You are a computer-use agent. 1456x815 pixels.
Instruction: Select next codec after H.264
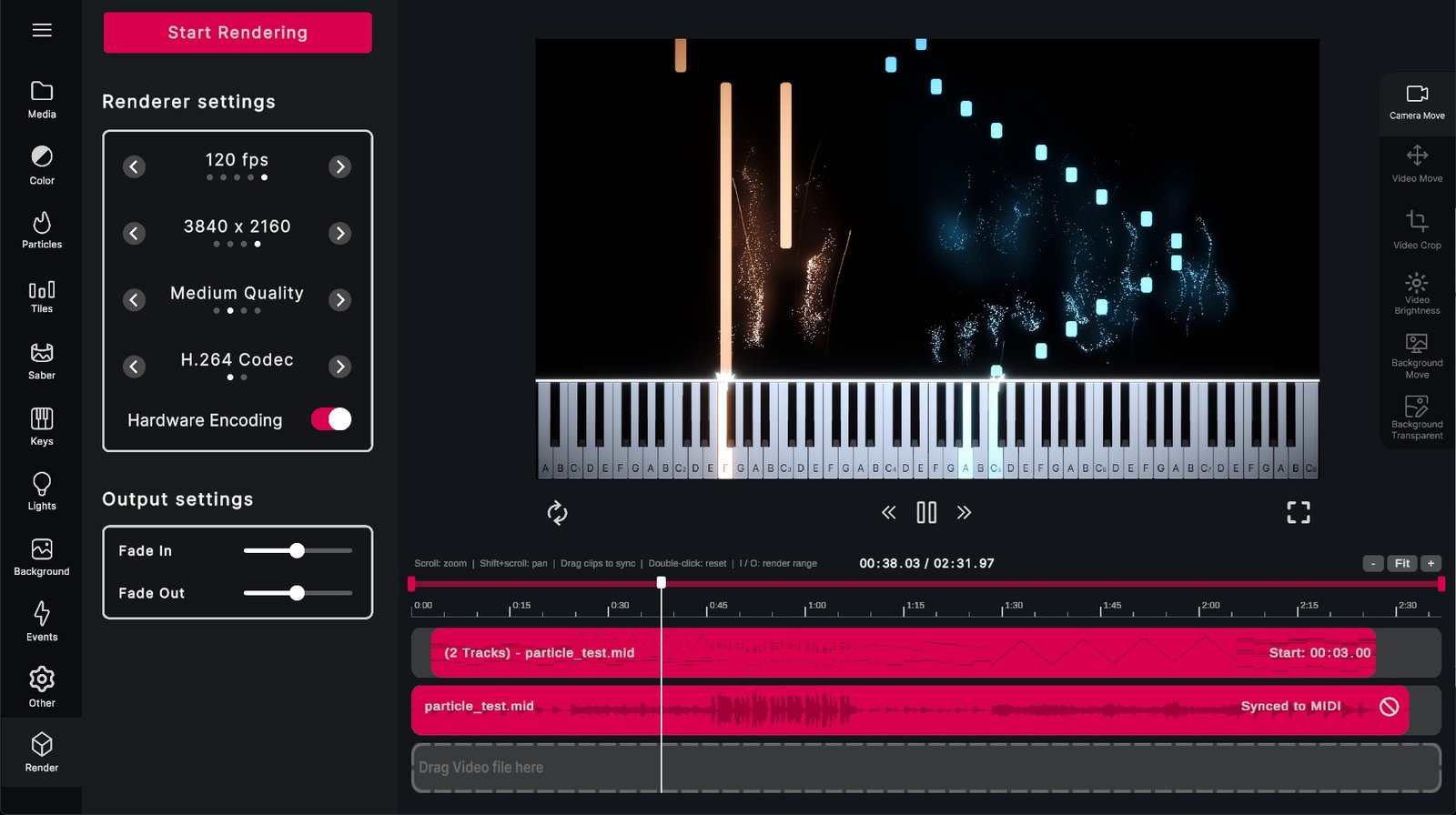[340, 367]
